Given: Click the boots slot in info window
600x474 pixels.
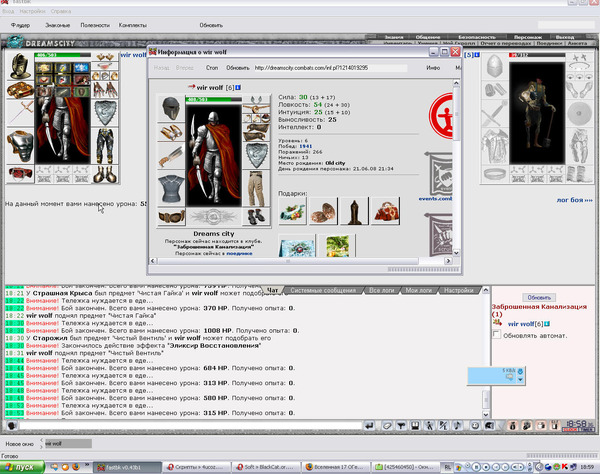Looking at the screenshot, I should (256, 217).
